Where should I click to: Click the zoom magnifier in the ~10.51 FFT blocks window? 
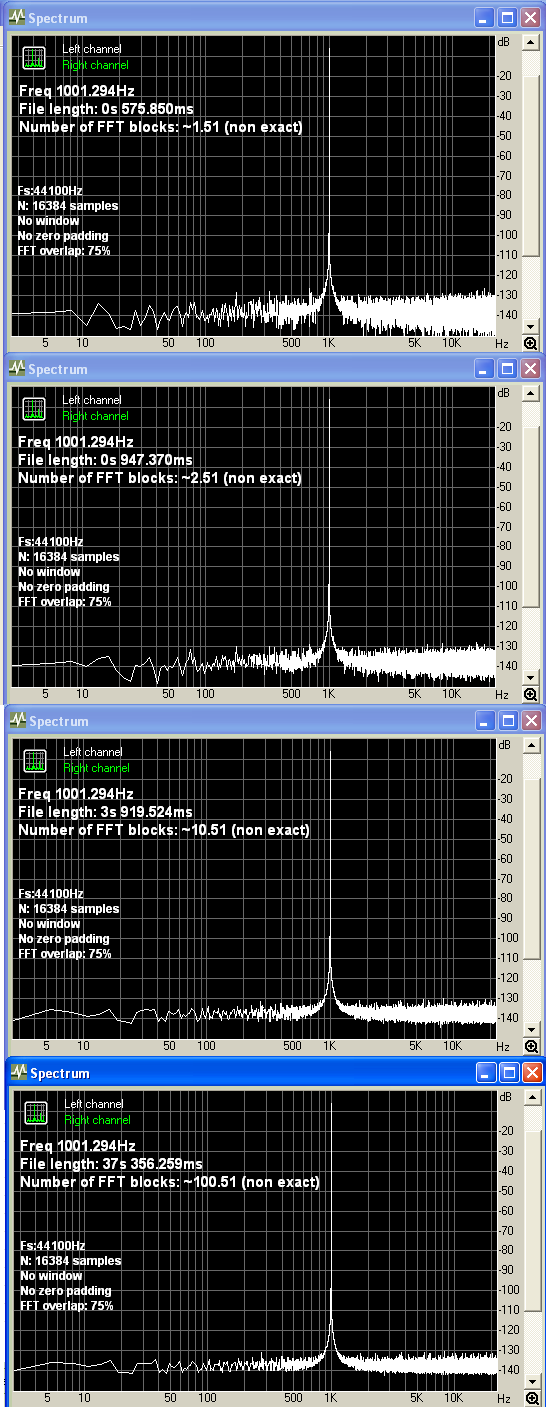point(531,1046)
